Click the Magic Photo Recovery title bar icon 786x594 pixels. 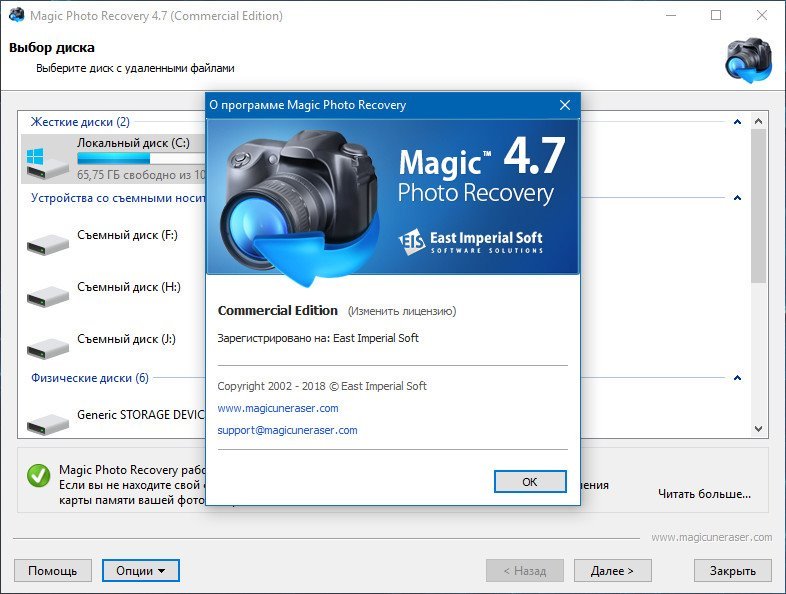[x=17, y=16]
